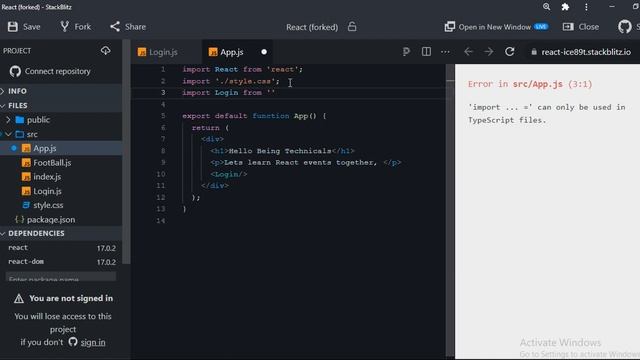Click the warning triangle icon
Viewport: 640px width, 360px height.
pos(19,299)
